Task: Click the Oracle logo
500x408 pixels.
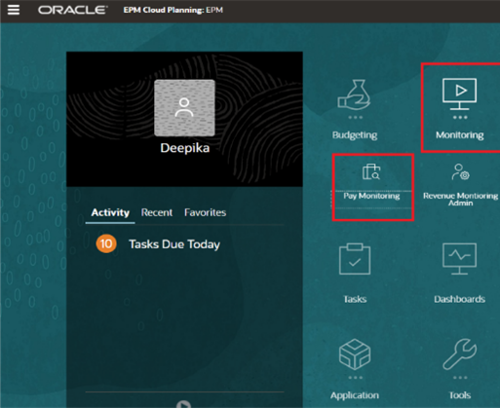Action: coord(72,10)
